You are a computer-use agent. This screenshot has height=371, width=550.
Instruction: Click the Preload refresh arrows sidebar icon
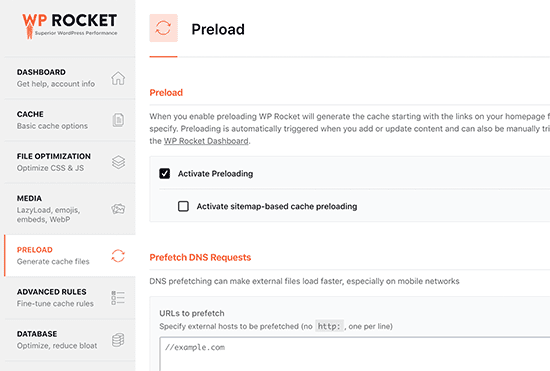[x=118, y=256]
